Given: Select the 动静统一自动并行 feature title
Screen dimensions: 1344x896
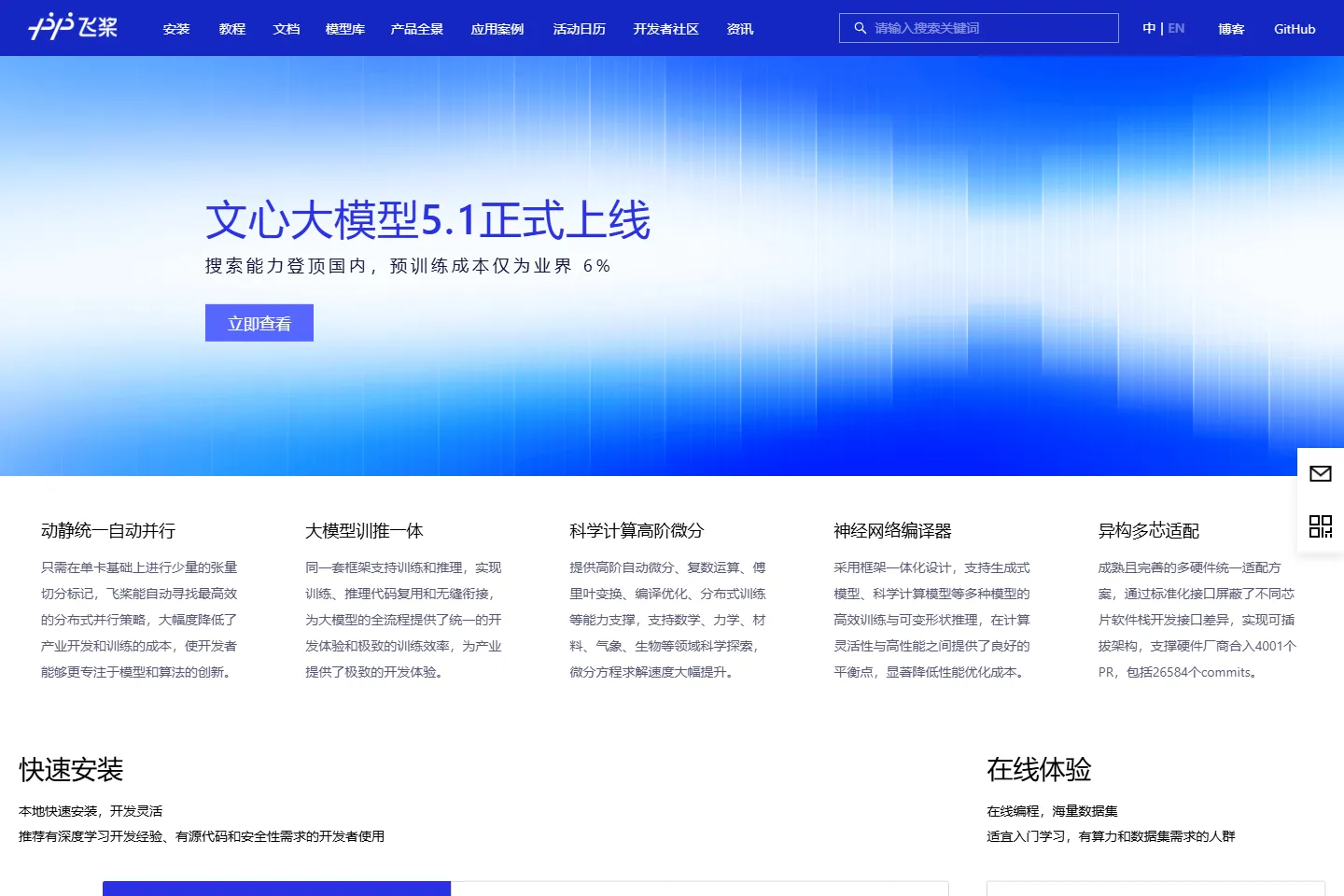Looking at the screenshot, I should 108,530.
